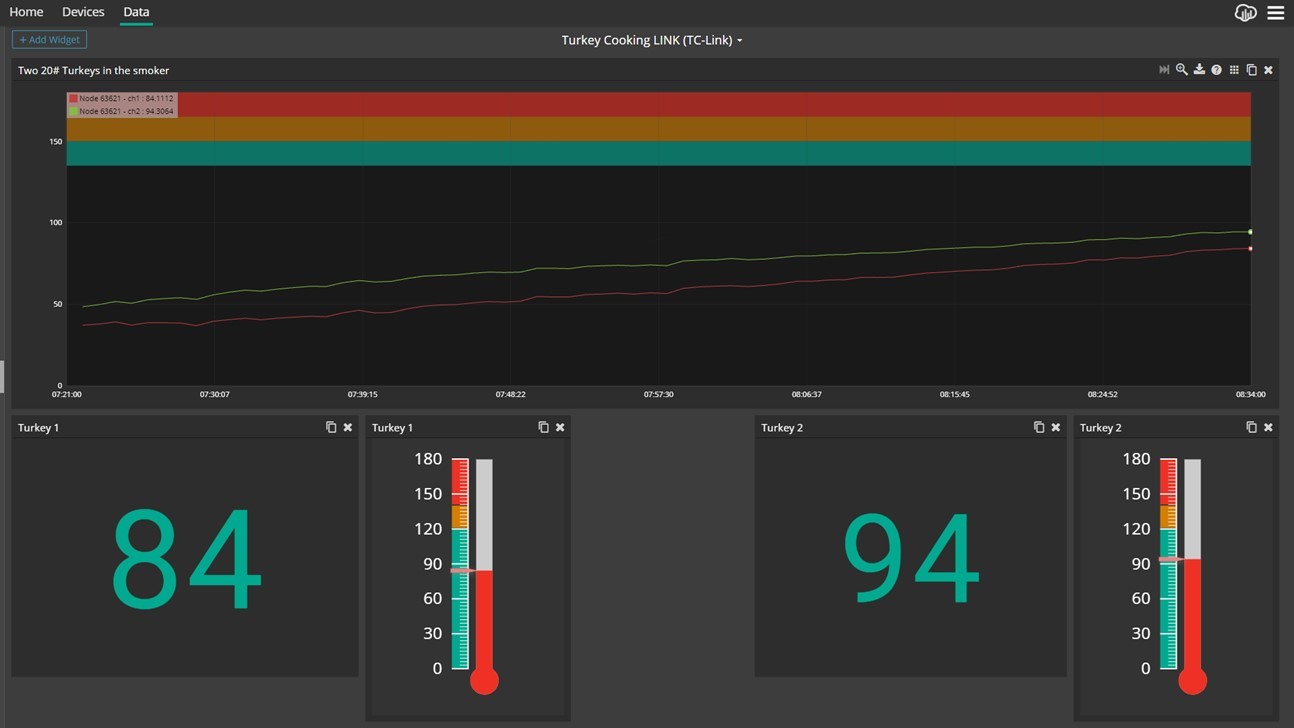Close the Turkey 1 thermometer widget

[x=560, y=427]
